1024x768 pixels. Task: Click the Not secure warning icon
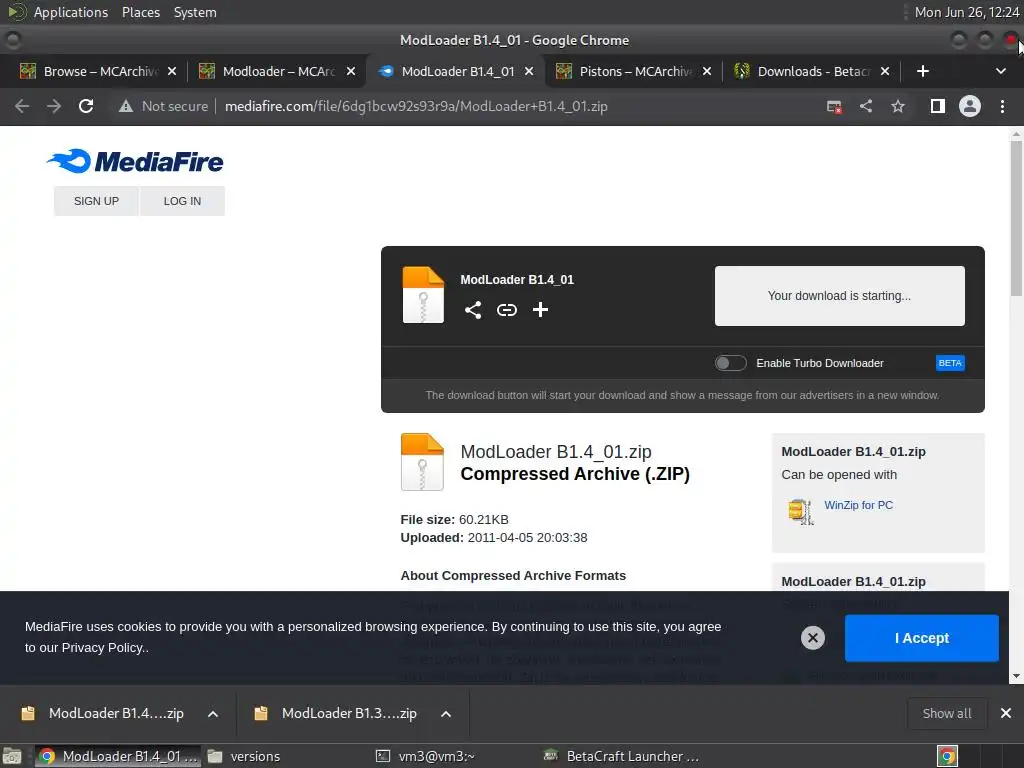125,106
